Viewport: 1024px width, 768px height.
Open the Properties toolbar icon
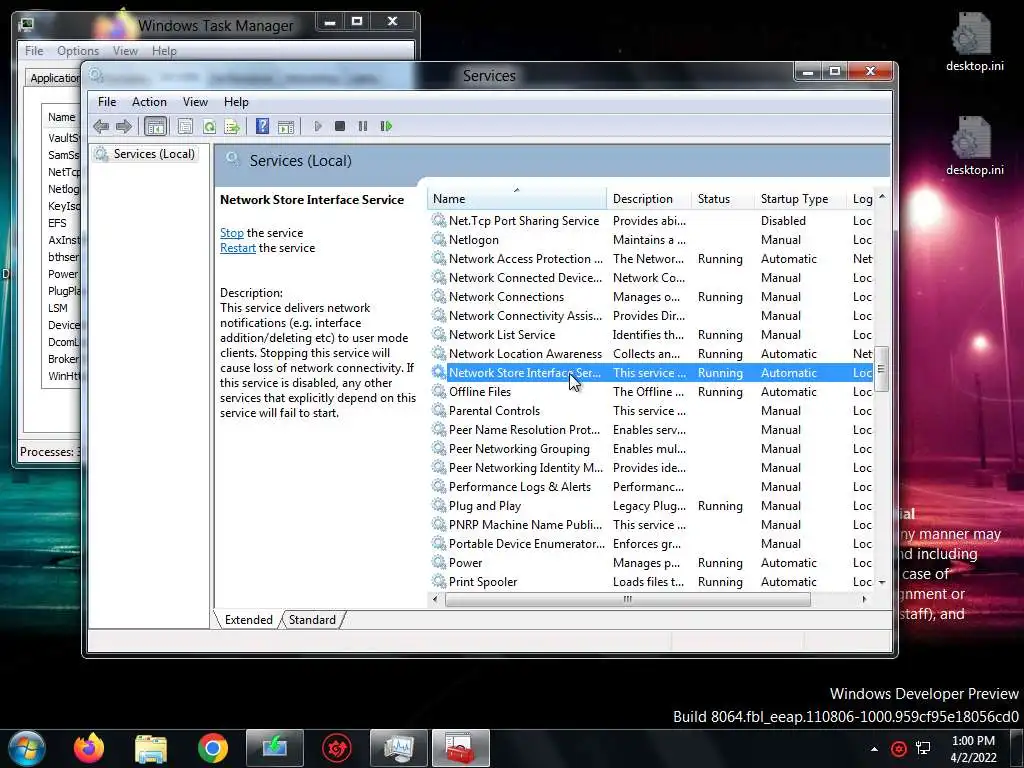pyautogui.click(x=185, y=126)
